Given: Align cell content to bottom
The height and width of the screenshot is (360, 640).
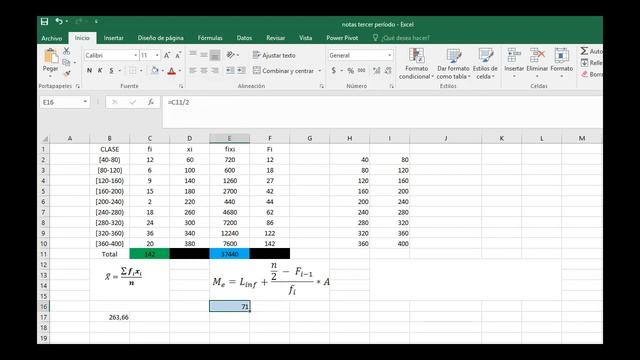Looking at the screenshot, I should click(x=215, y=55).
